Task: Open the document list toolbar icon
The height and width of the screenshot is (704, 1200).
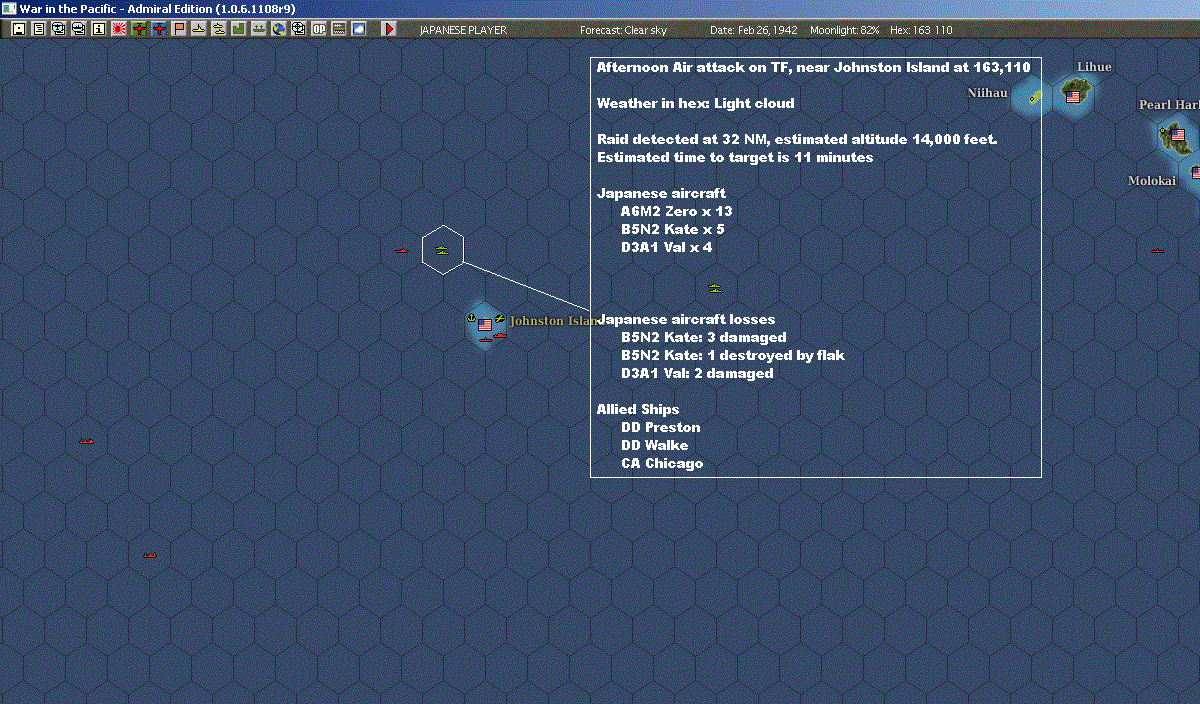Action: (x=39, y=29)
